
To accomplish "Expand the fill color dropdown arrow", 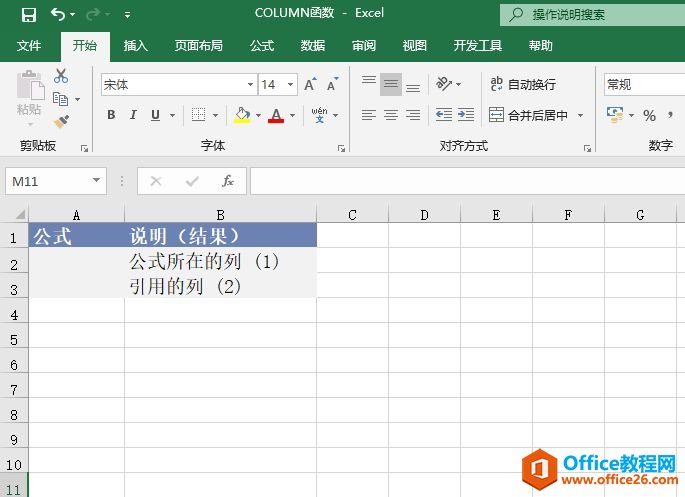I will coord(258,115).
